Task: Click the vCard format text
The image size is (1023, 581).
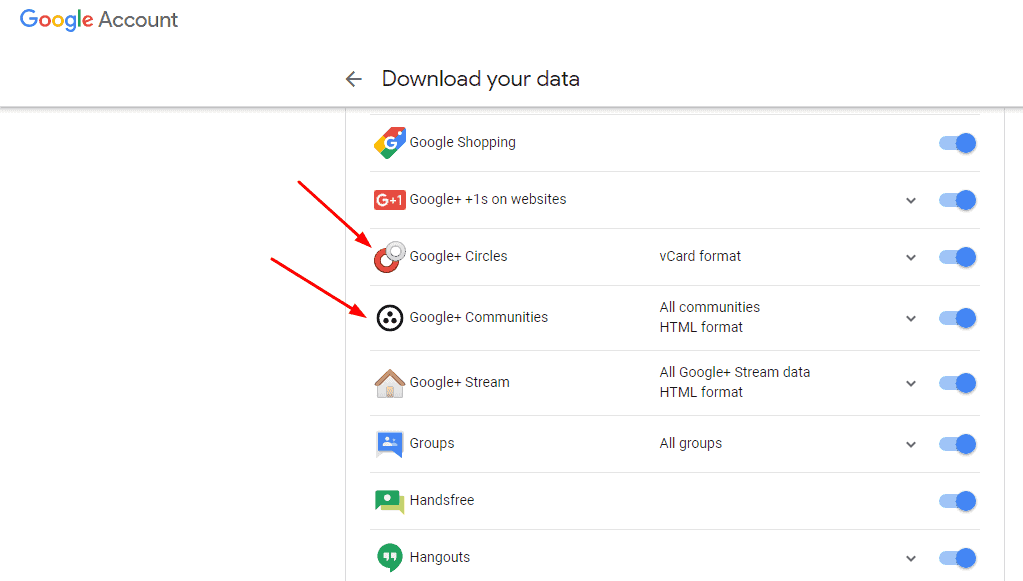Action: (700, 256)
